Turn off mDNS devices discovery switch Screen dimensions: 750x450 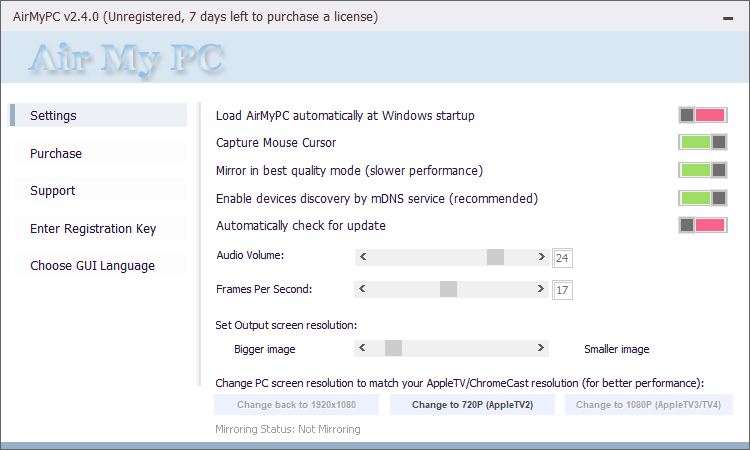coord(703,198)
